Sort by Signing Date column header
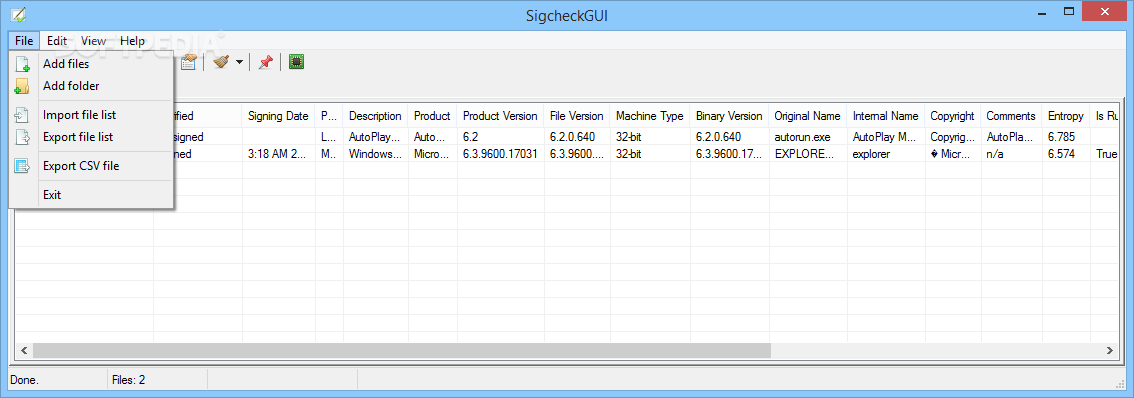The width and height of the screenshot is (1134, 398). pyautogui.click(x=278, y=116)
